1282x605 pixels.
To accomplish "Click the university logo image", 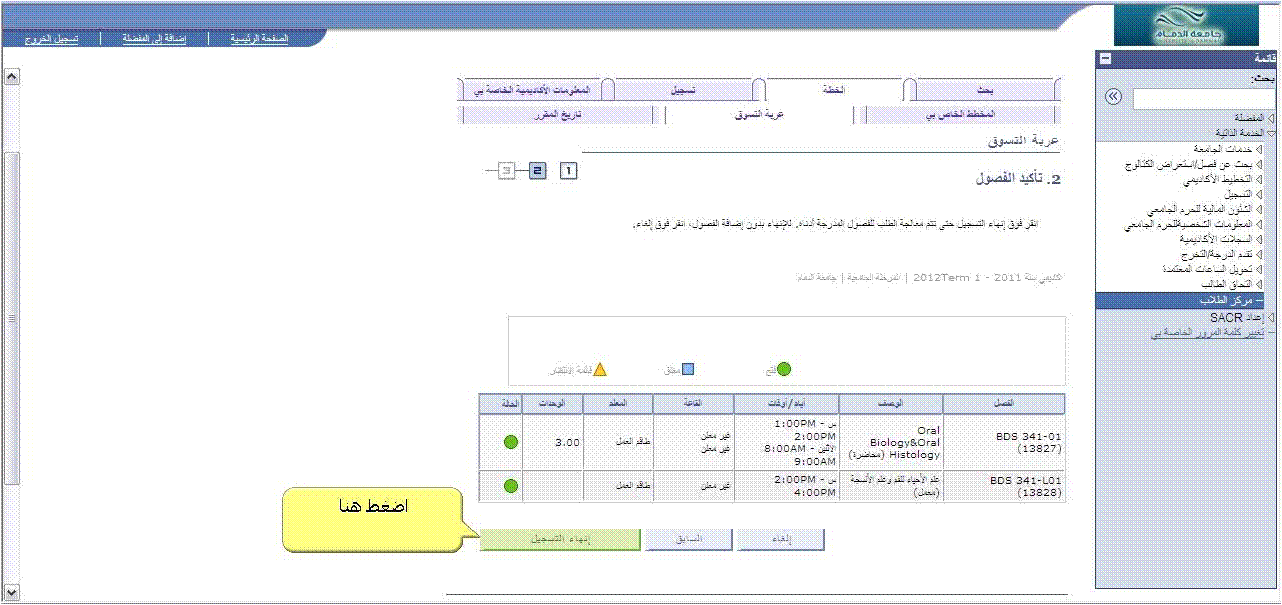I will pos(1187,26).
